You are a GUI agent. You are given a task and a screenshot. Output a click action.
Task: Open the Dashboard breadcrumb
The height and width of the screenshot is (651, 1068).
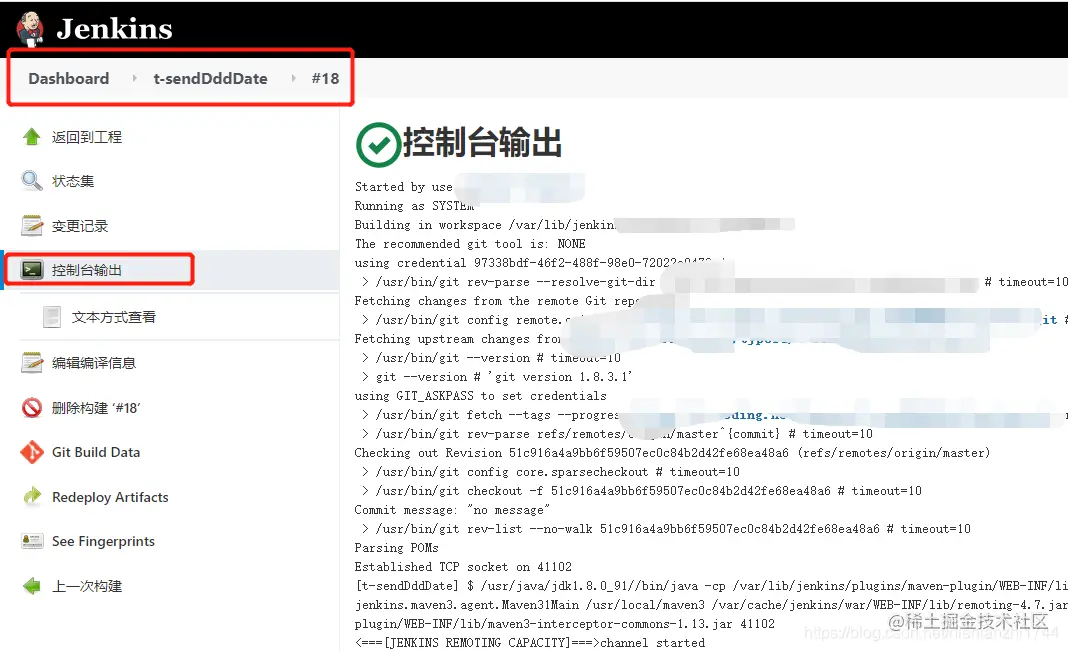tap(69, 78)
